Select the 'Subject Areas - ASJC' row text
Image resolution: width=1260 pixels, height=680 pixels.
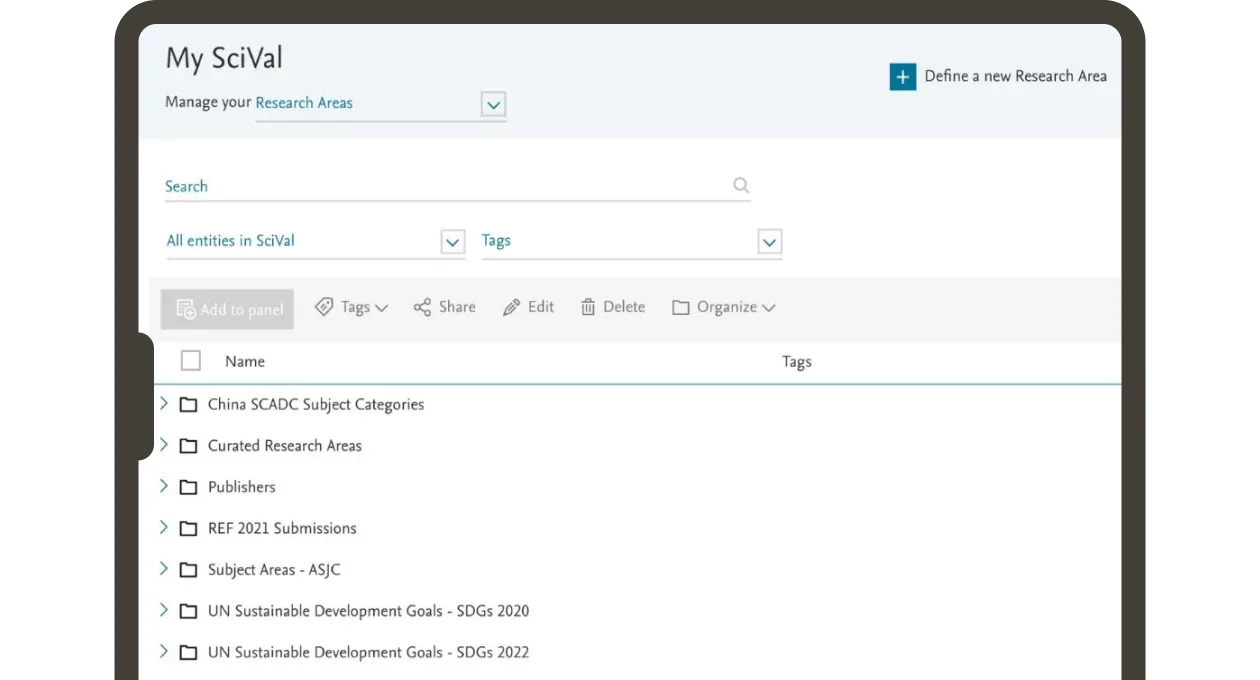(x=274, y=570)
